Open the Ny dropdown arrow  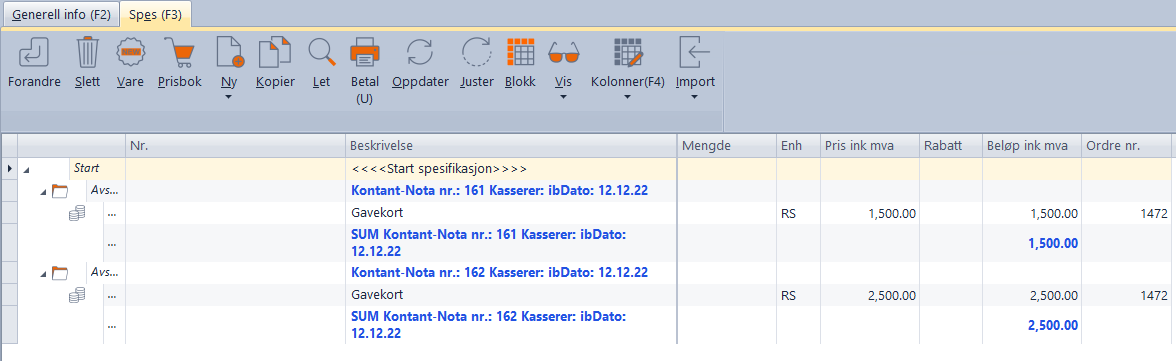click(230, 97)
